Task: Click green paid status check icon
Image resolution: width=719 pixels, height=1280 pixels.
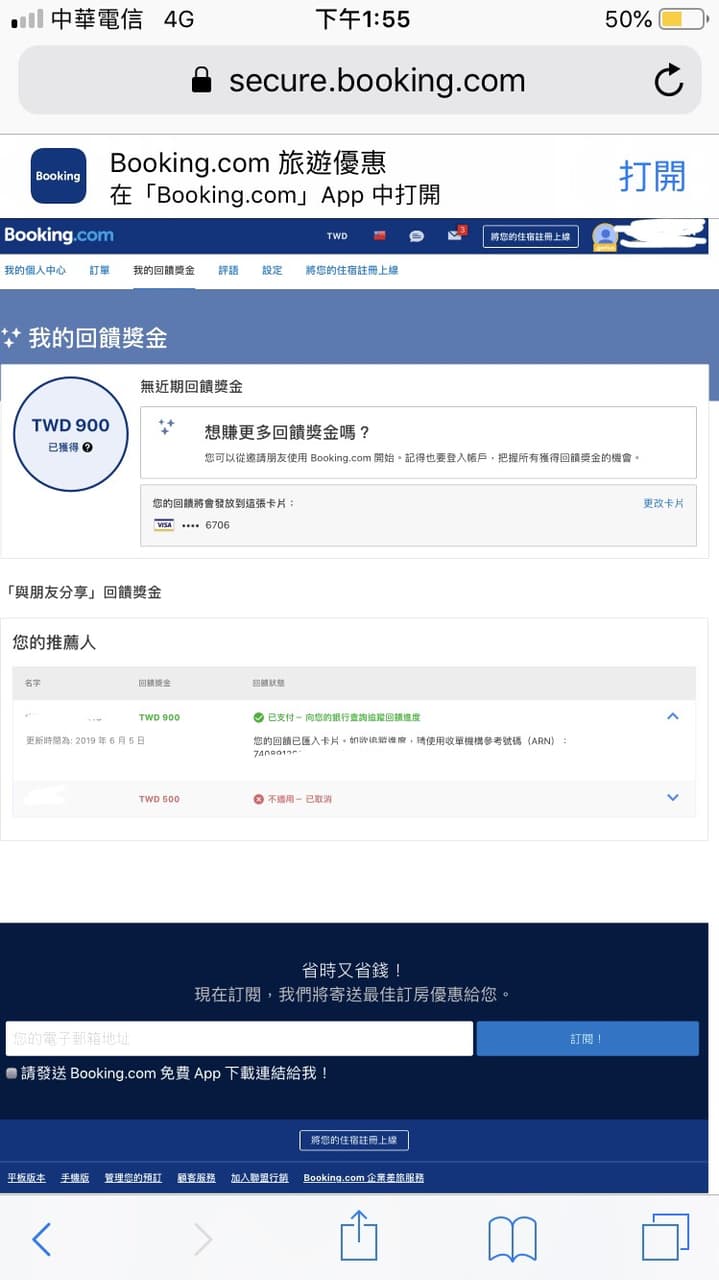Action: 259,718
